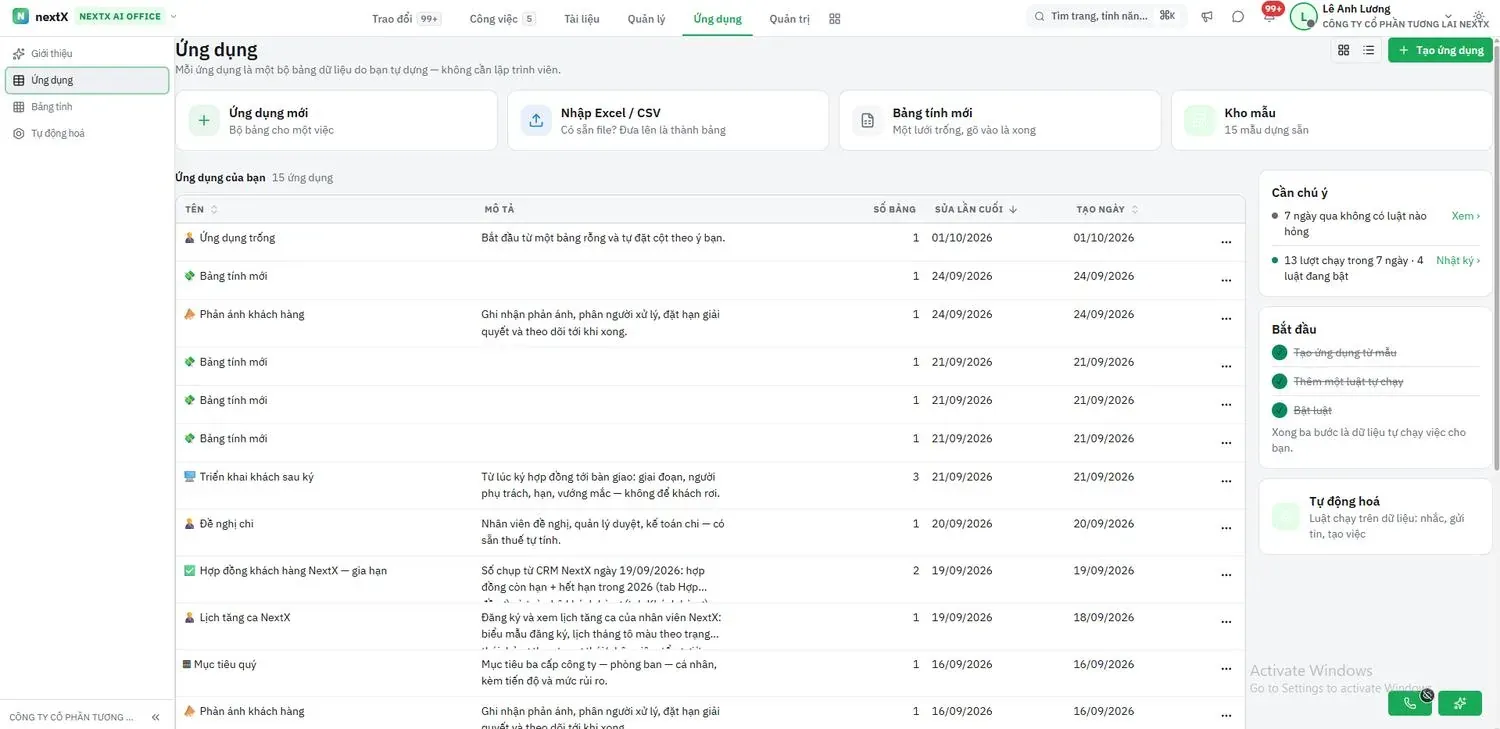This screenshot has height=729, width=1500.
Task: Open the Kho mẫu templates card
Action: click(1332, 121)
